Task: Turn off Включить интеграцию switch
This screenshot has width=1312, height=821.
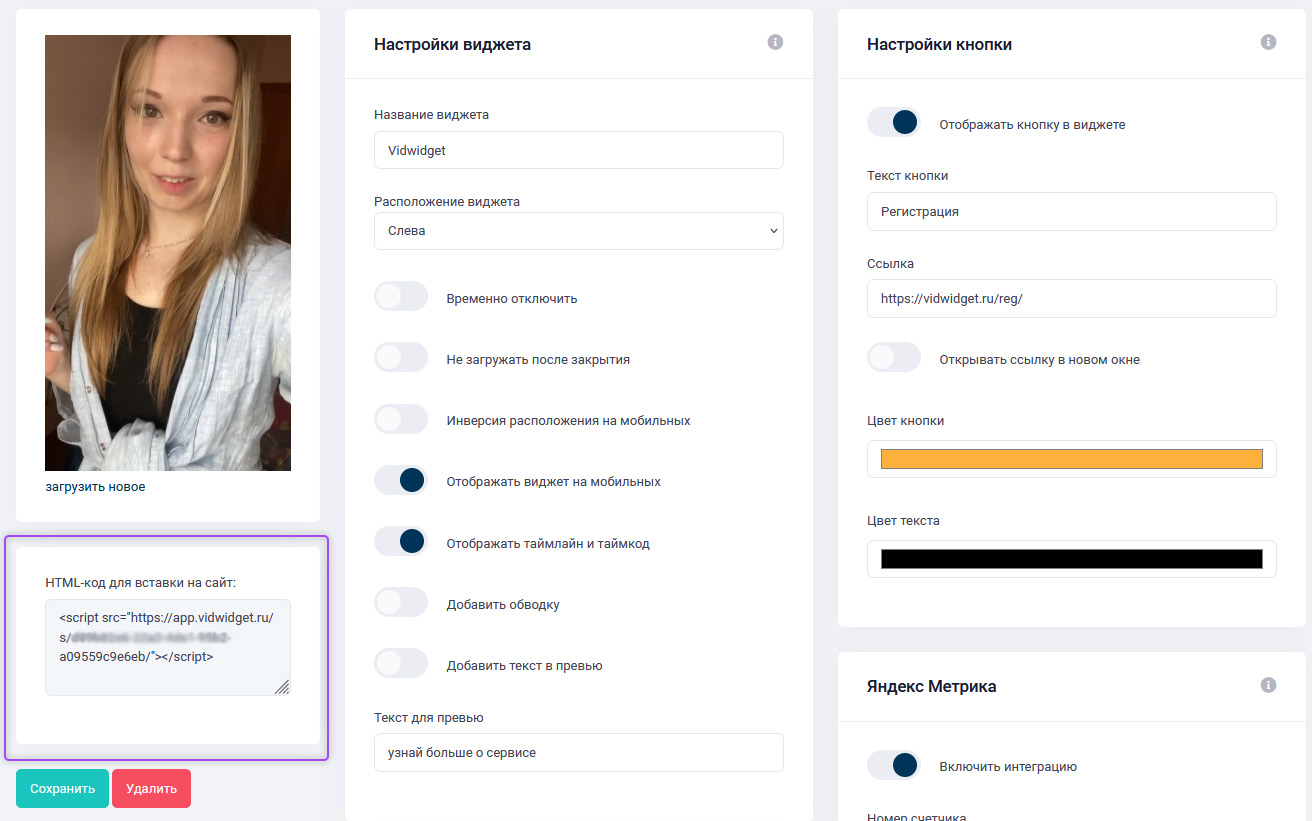Action: (894, 765)
